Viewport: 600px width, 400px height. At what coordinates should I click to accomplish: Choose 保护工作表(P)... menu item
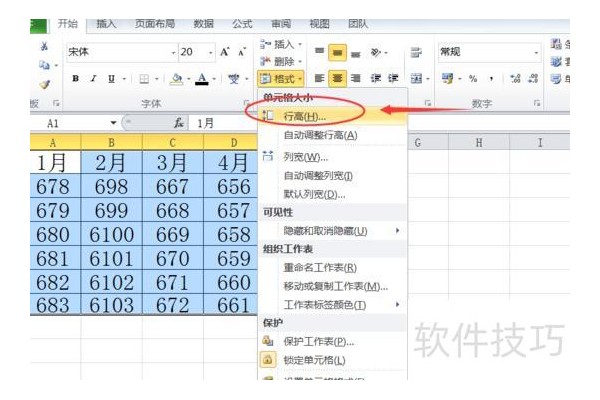click(x=332, y=341)
